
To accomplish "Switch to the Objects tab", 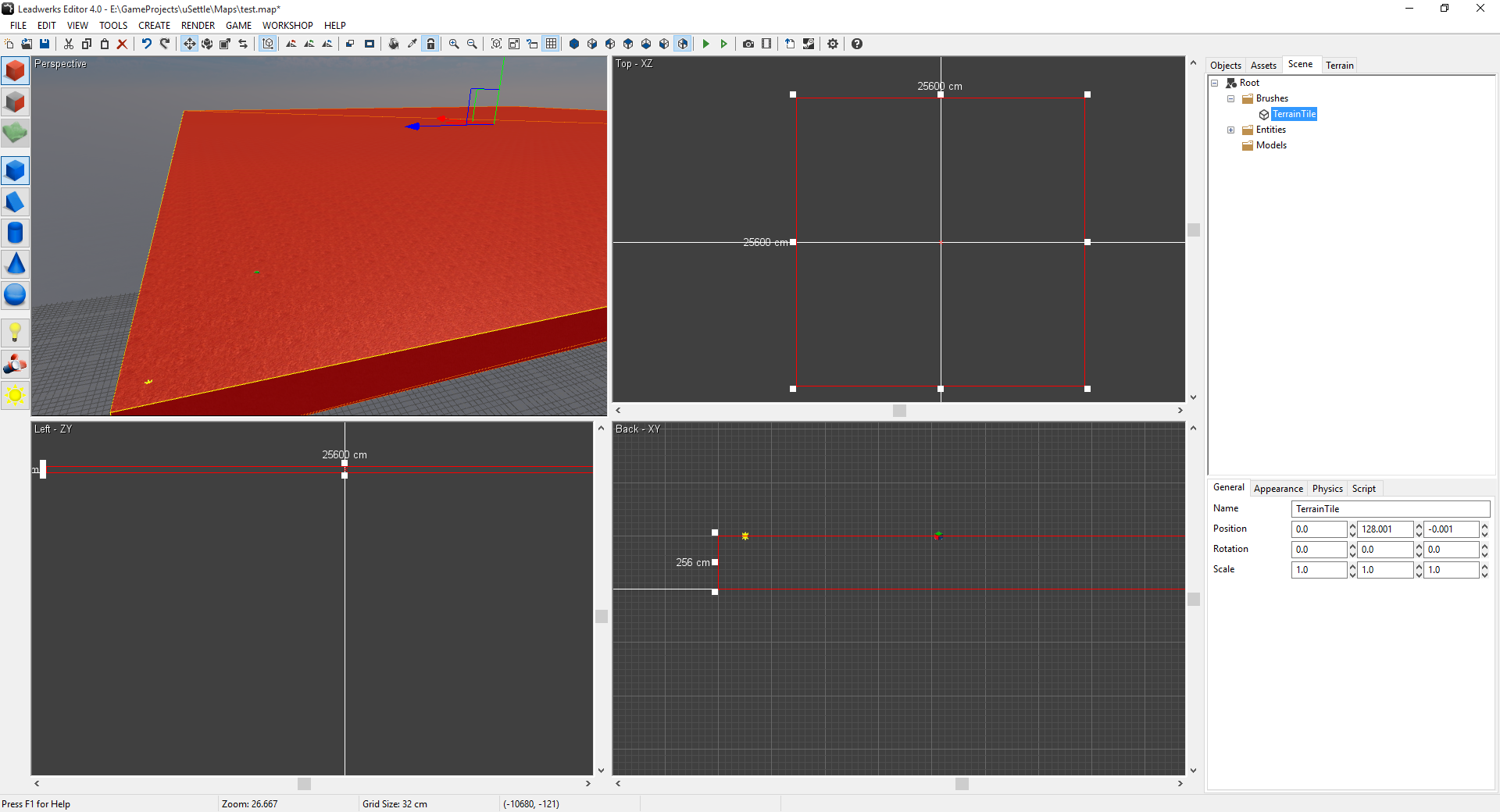I will 1225,66.
